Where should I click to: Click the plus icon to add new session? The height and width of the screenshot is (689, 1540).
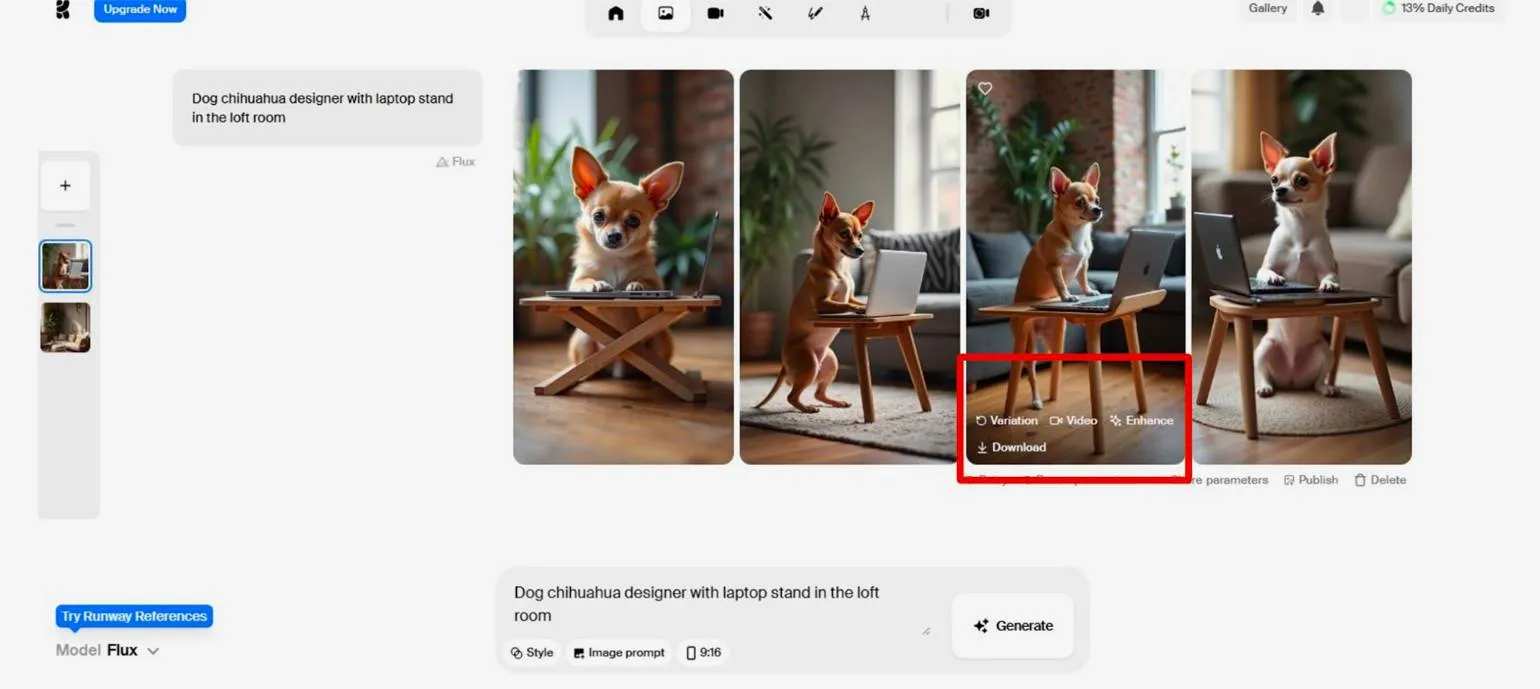65,186
